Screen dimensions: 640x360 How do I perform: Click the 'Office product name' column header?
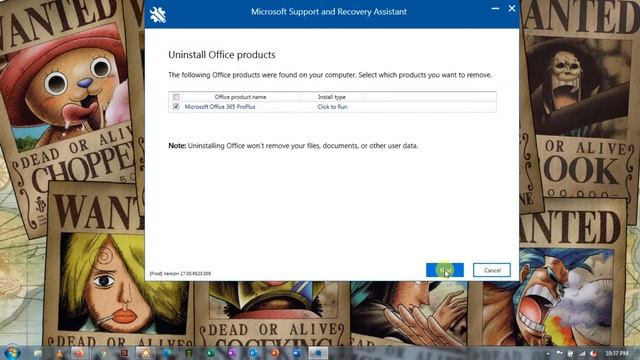[240, 97]
